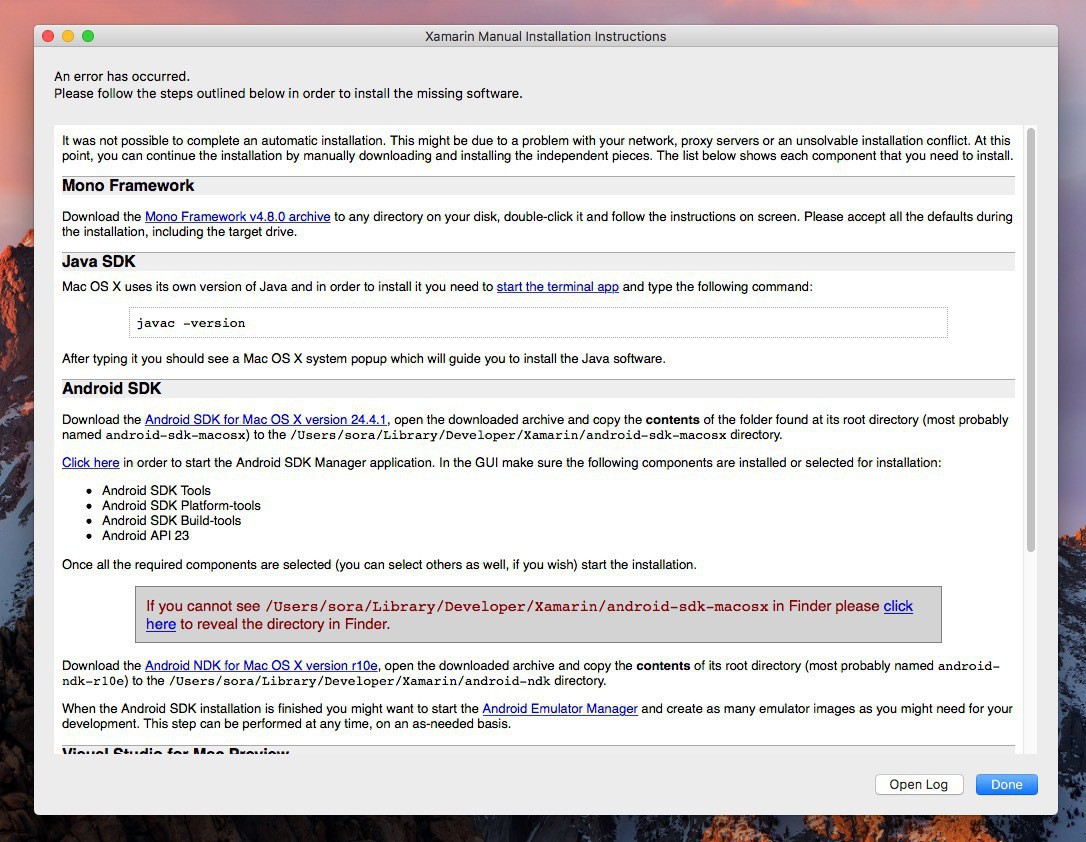Click the Java SDK section heading

99,262
